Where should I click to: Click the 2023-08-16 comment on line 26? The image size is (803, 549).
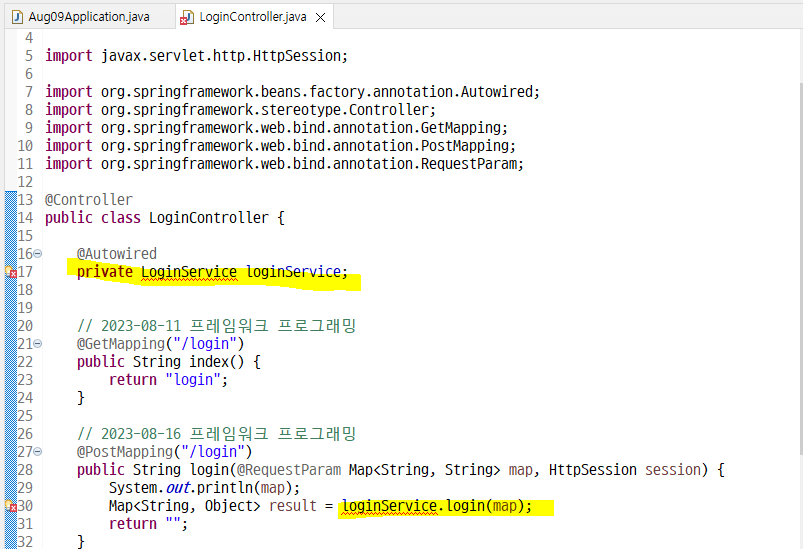pos(216,434)
